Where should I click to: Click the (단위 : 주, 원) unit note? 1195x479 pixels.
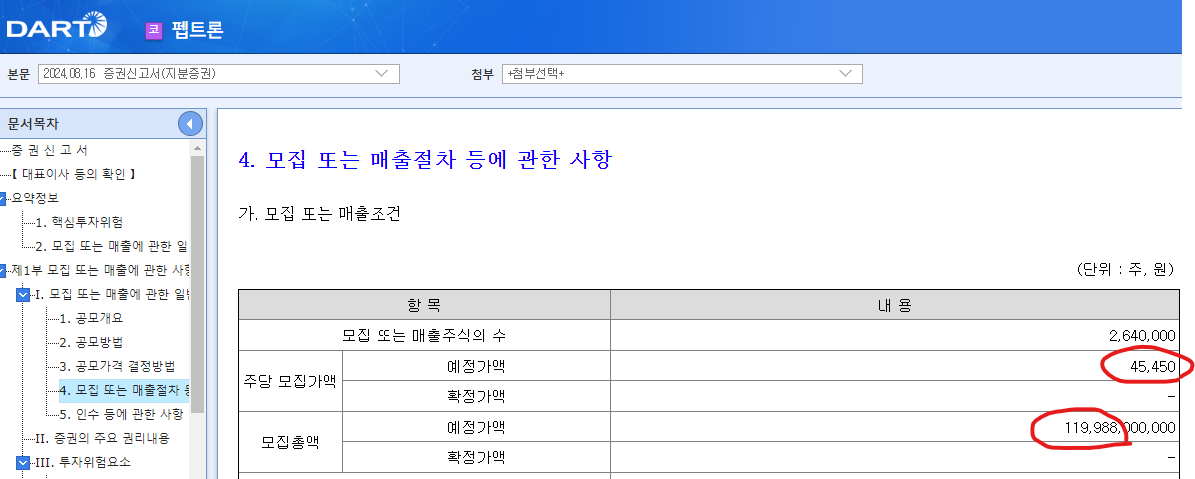pyautogui.click(x=1125, y=270)
